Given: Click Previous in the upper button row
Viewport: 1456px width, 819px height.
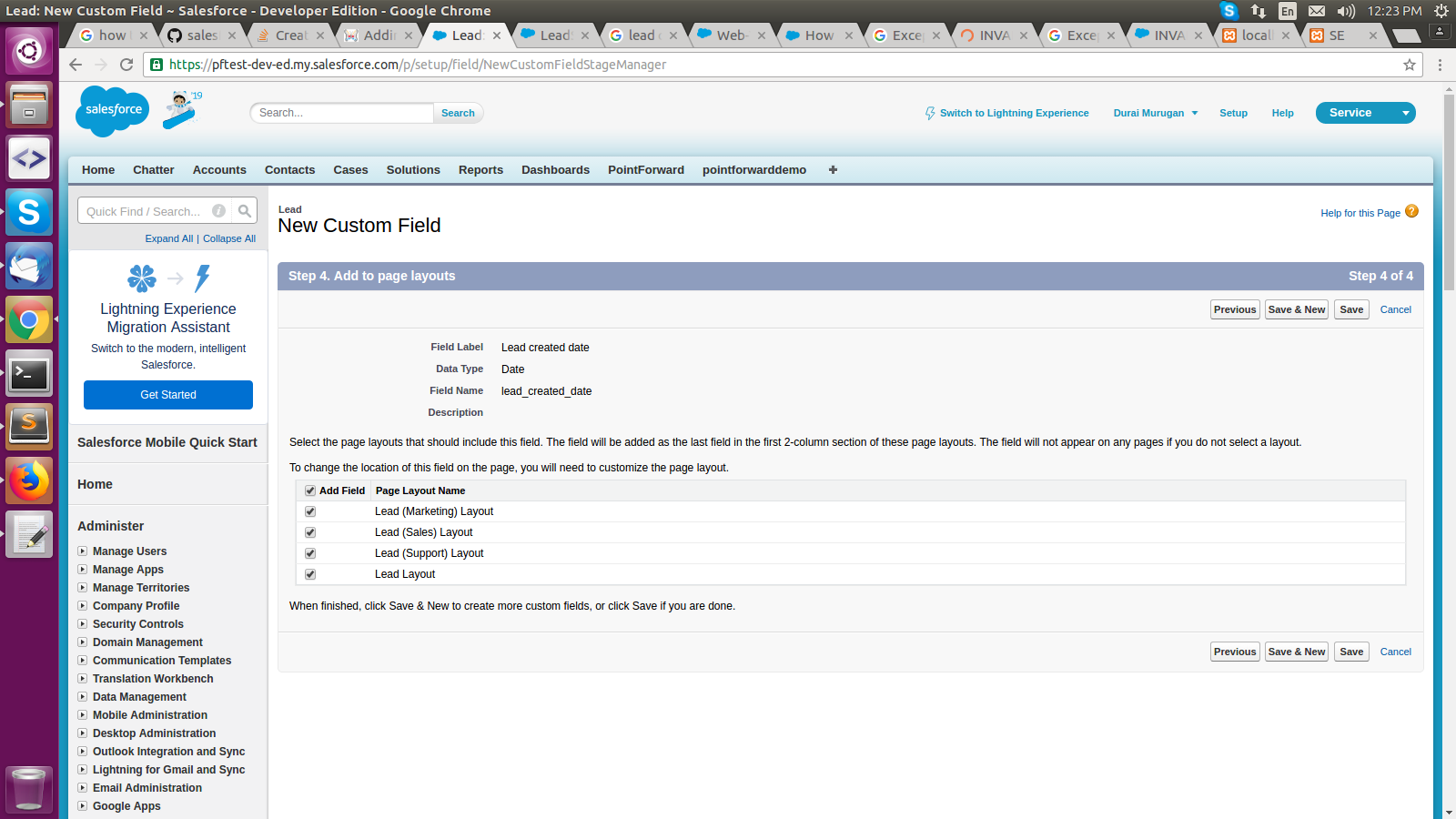Looking at the screenshot, I should (x=1235, y=309).
